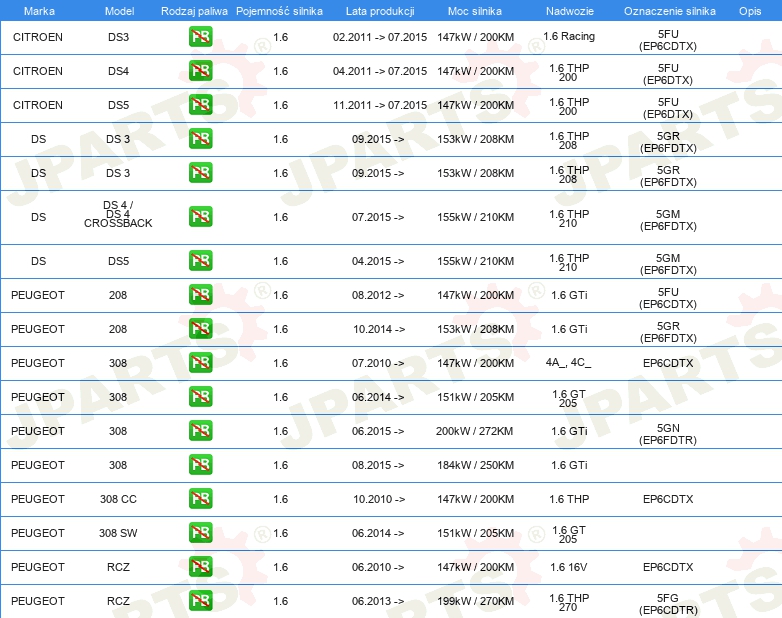782x618 pixels.
Task: Click production date '06.2013 ->'
Action: [378, 601]
